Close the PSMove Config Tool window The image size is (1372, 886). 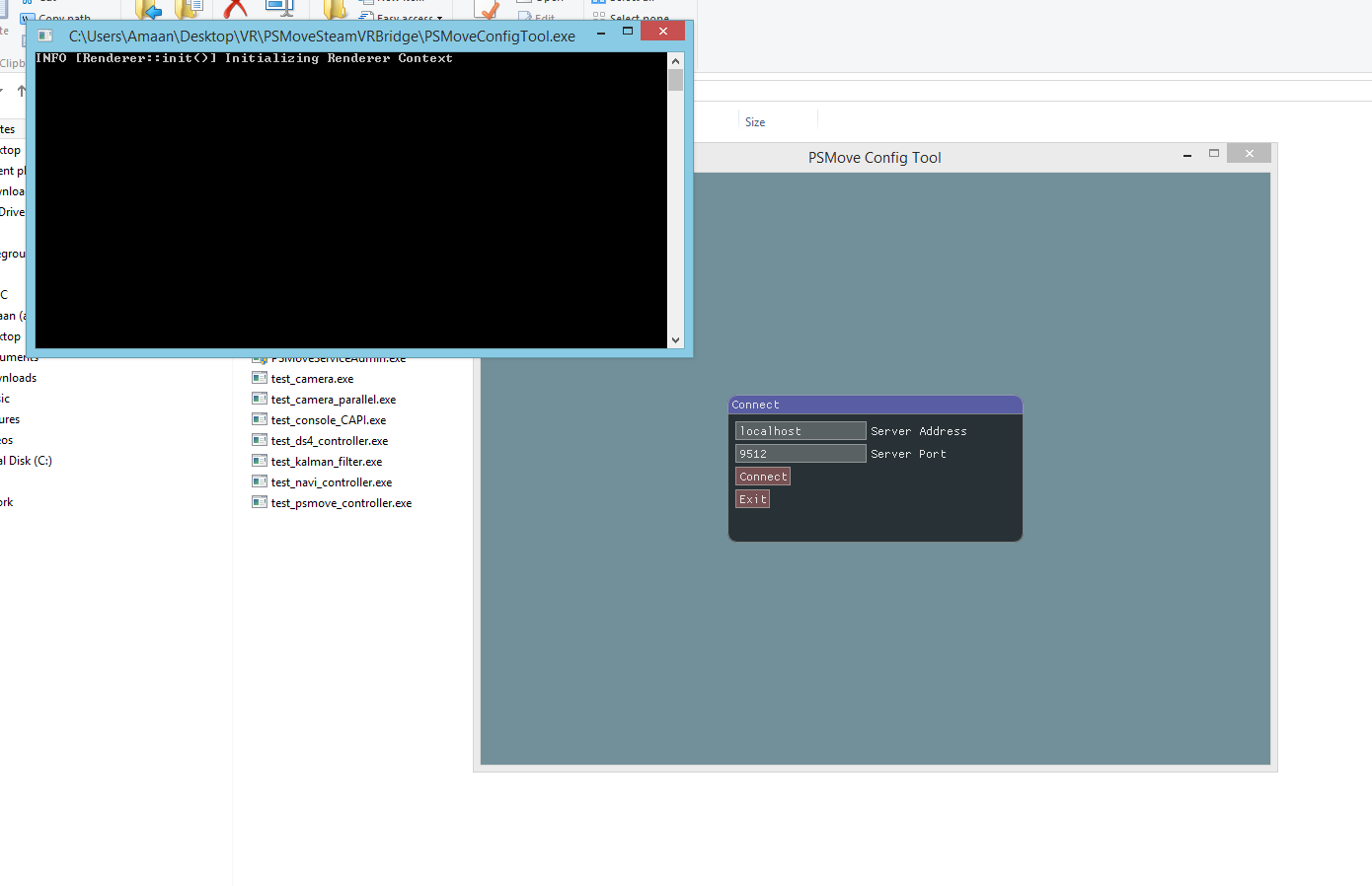click(1250, 154)
